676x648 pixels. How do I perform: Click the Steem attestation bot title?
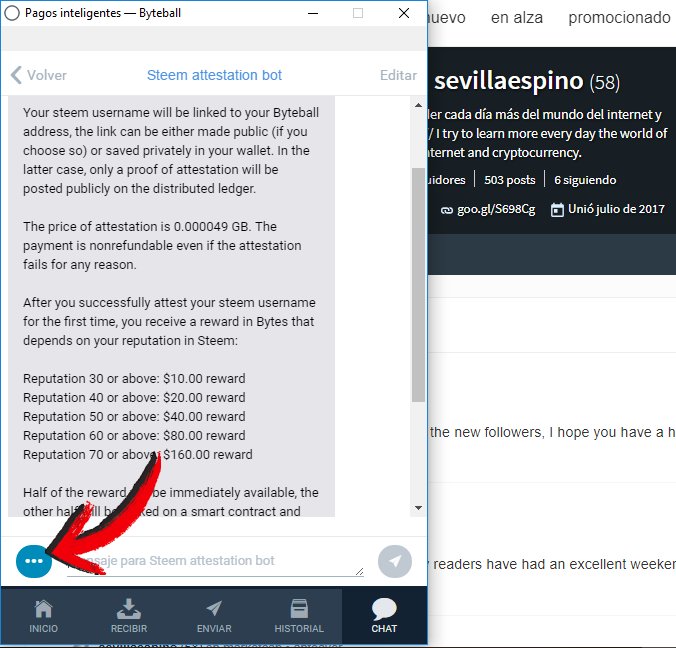click(x=214, y=75)
